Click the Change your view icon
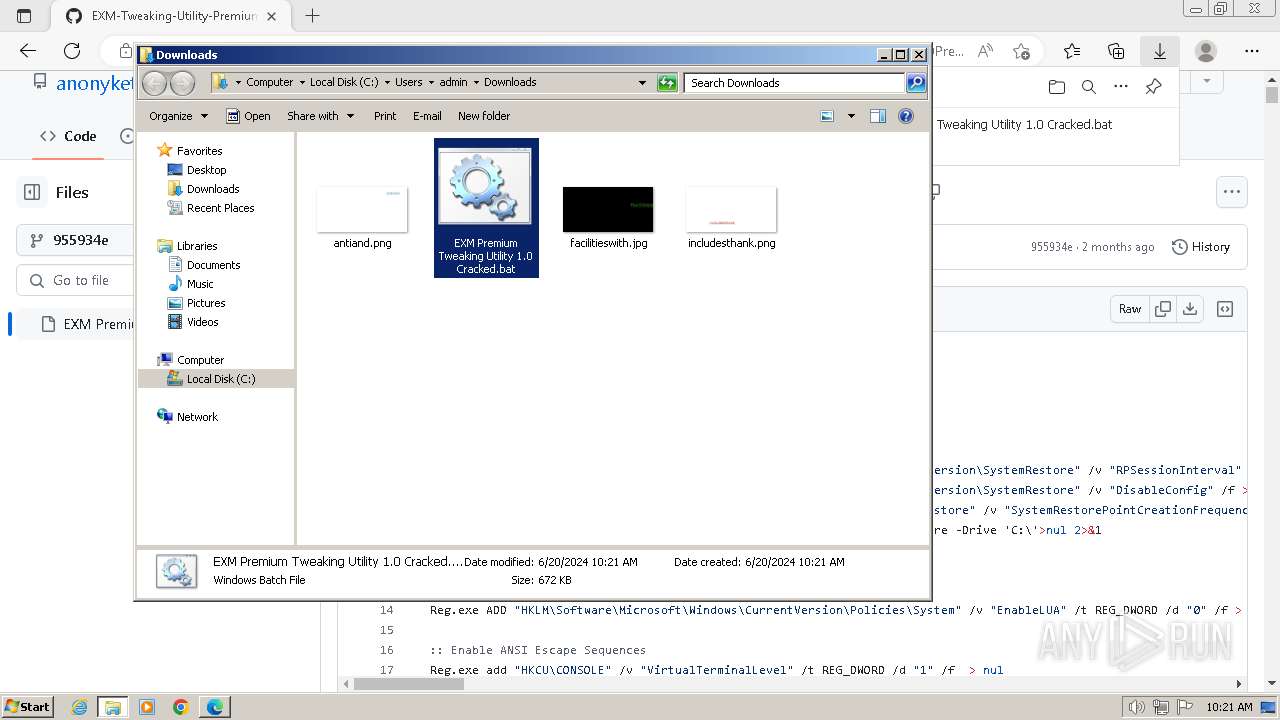1280x720 pixels. 827,116
